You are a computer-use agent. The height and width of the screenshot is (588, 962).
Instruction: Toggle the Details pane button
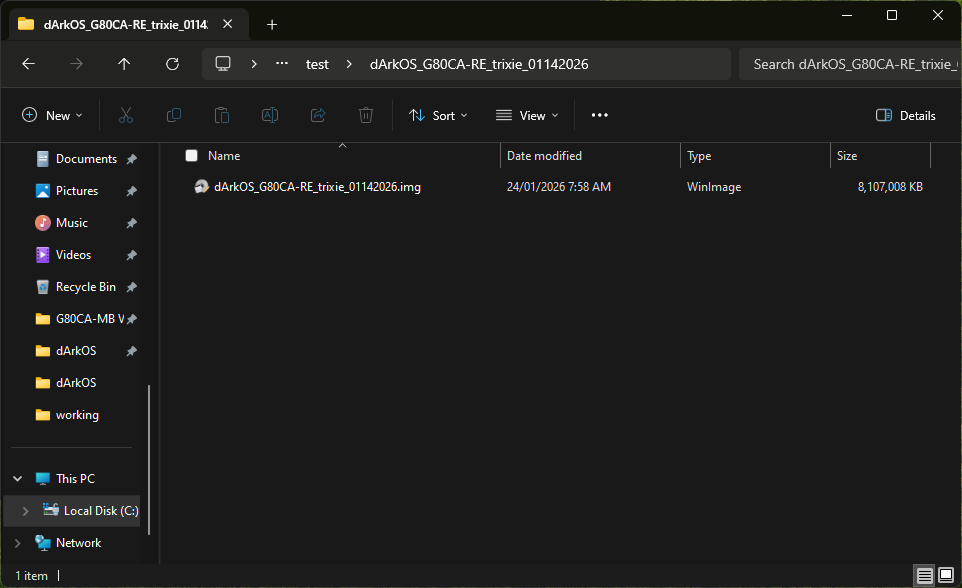[906, 115]
